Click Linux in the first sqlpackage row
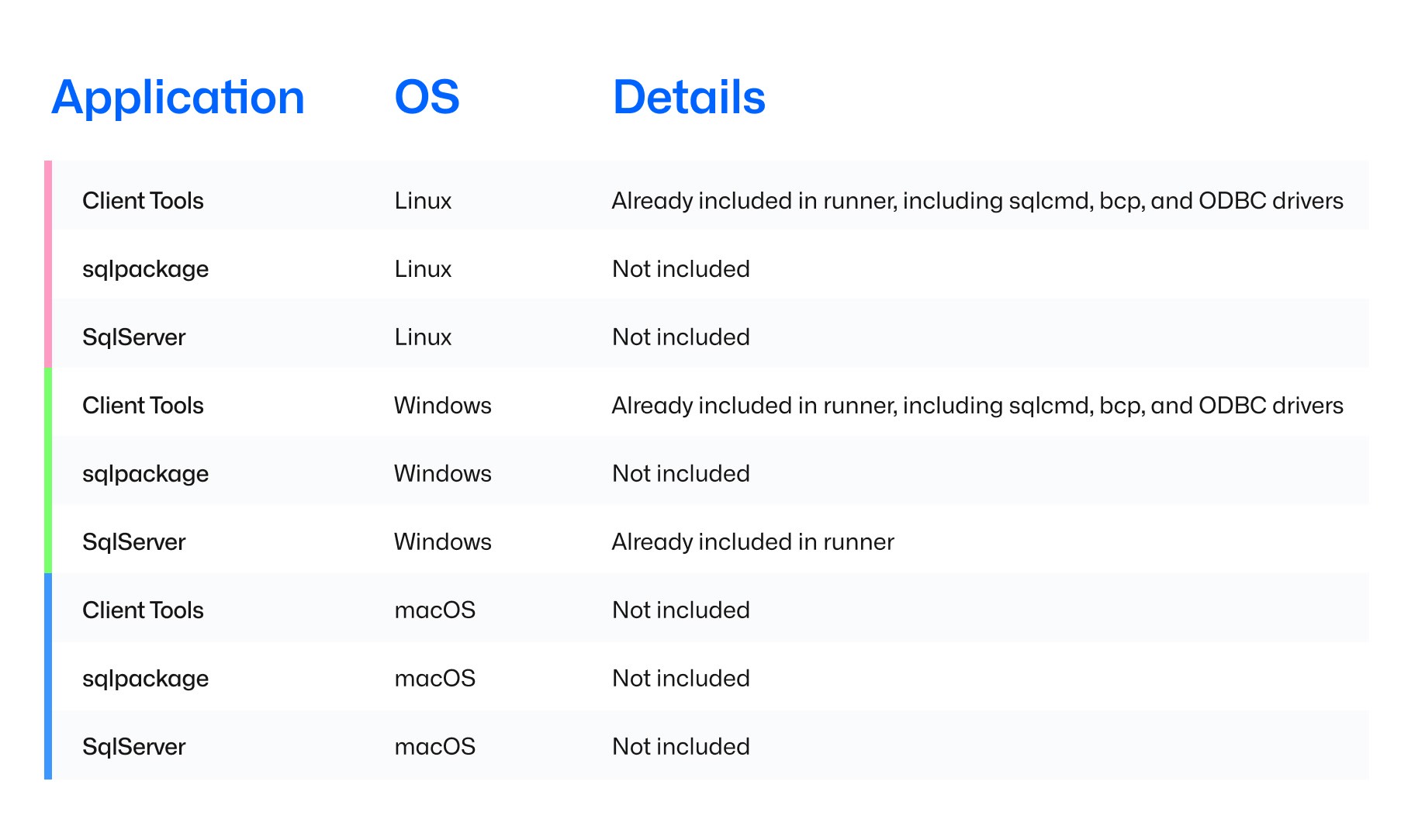 pos(423,269)
